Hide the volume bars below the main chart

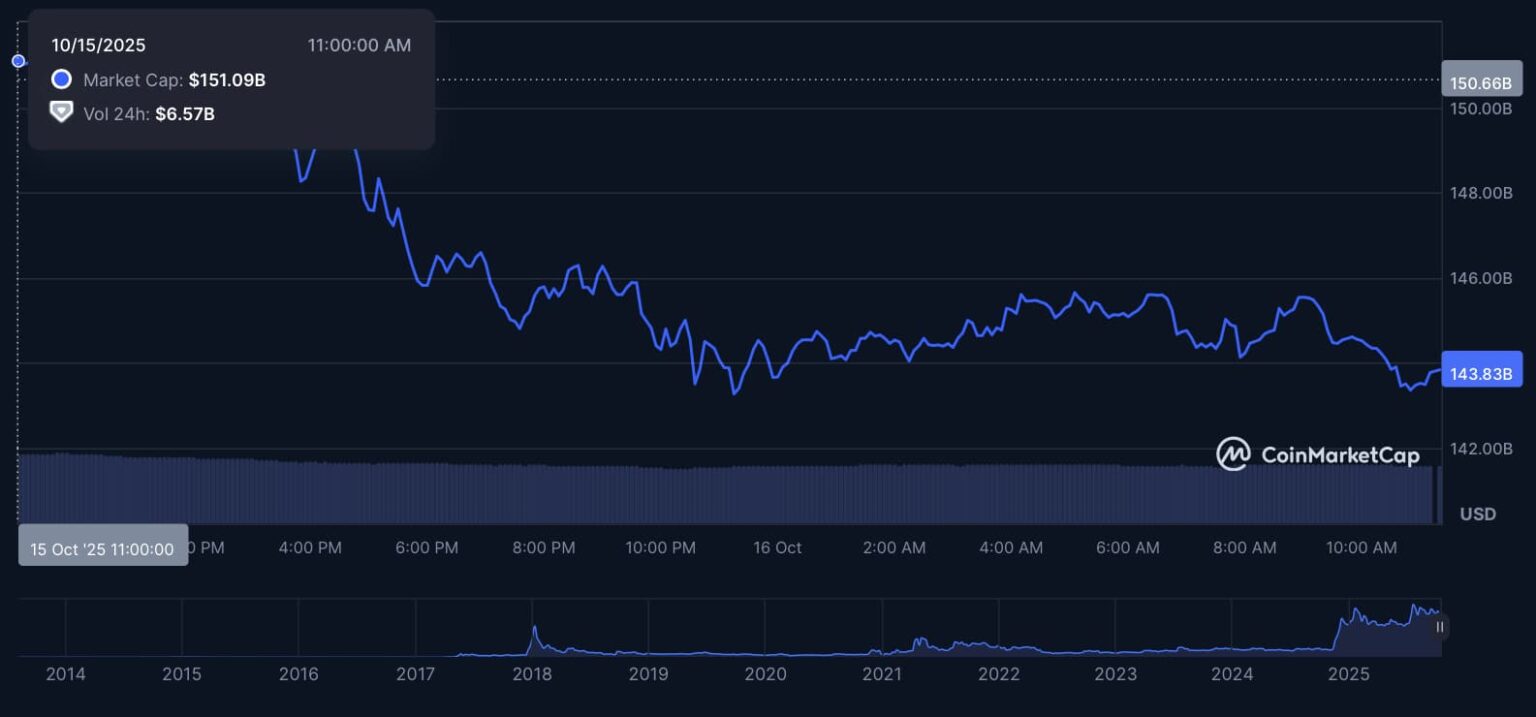(61, 113)
